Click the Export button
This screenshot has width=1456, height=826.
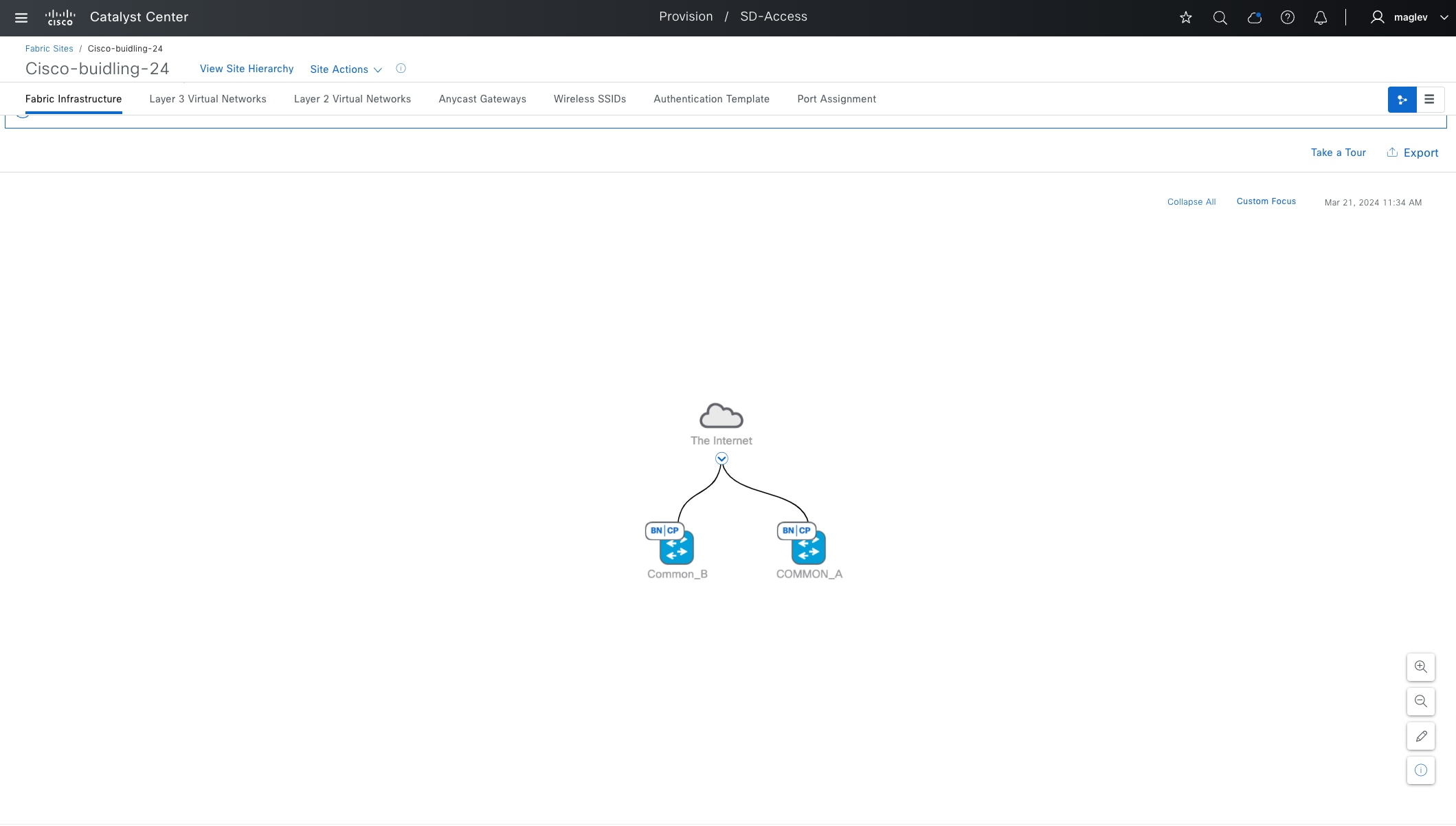[x=1412, y=153]
